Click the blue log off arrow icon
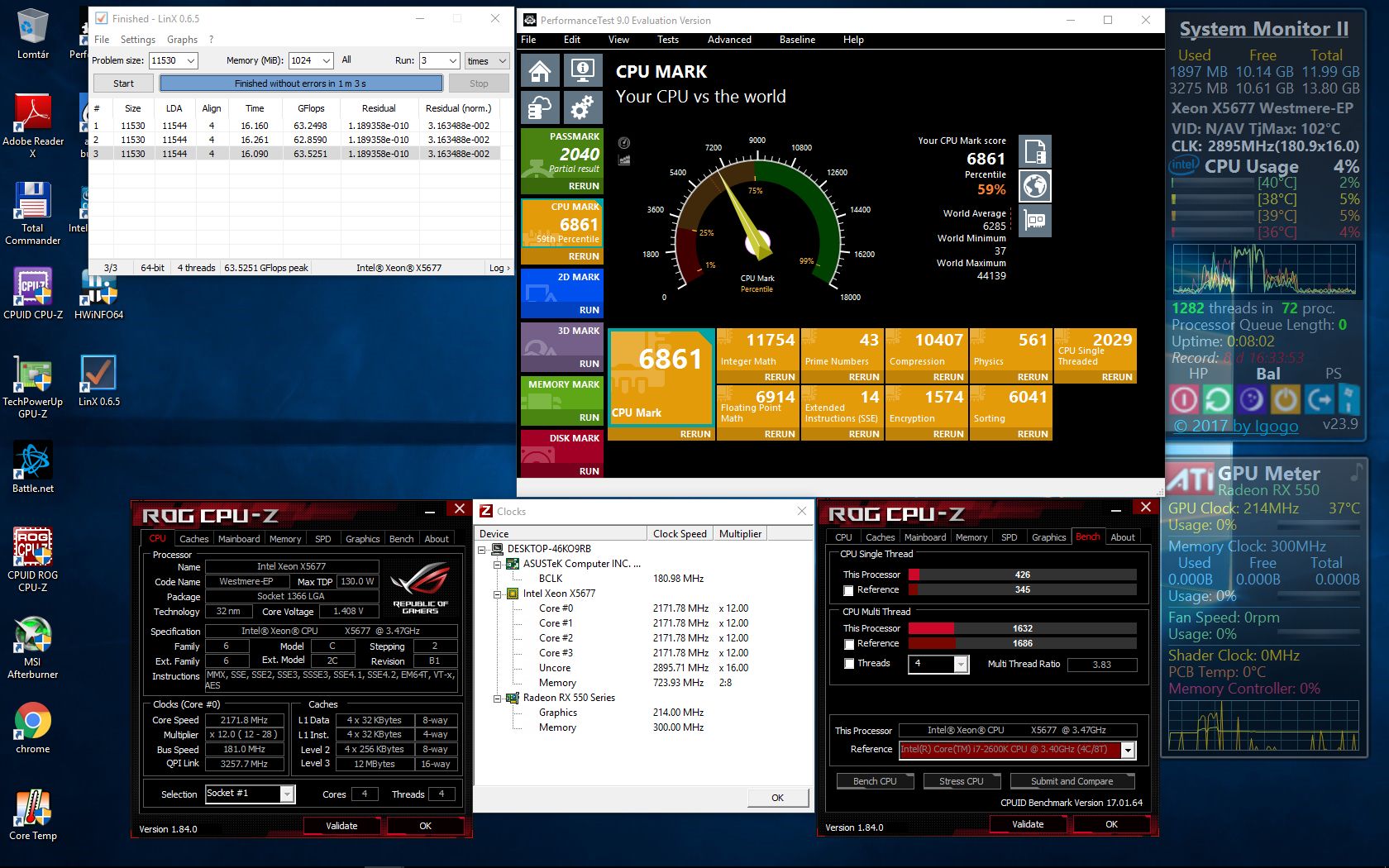 tap(1319, 400)
